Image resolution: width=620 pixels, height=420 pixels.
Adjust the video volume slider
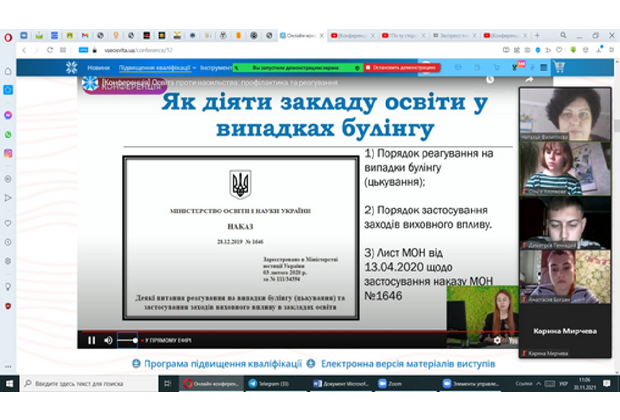click(127, 340)
